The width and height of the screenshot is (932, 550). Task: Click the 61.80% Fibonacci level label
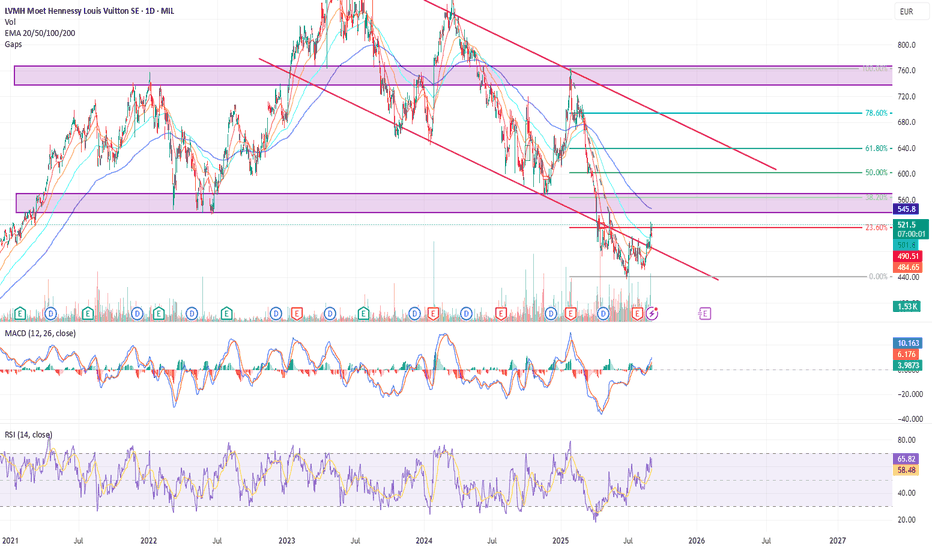876,148
